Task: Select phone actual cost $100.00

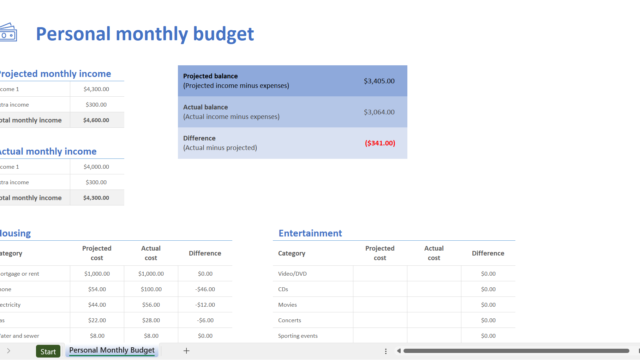Action: pyautogui.click(x=151, y=289)
